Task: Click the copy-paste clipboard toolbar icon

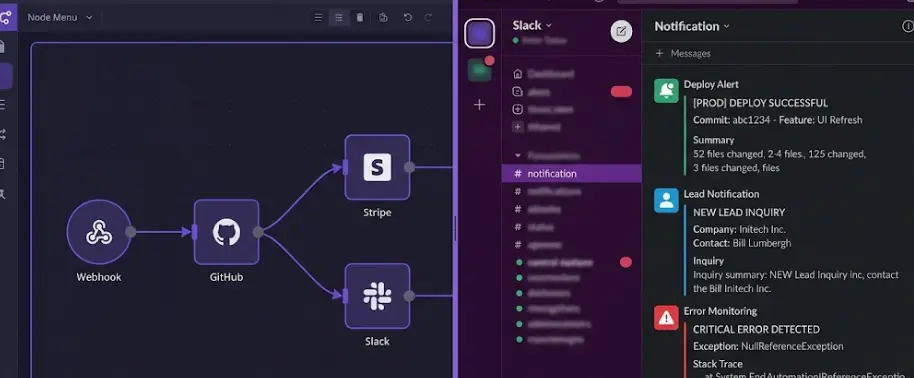Action: pos(383,18)
